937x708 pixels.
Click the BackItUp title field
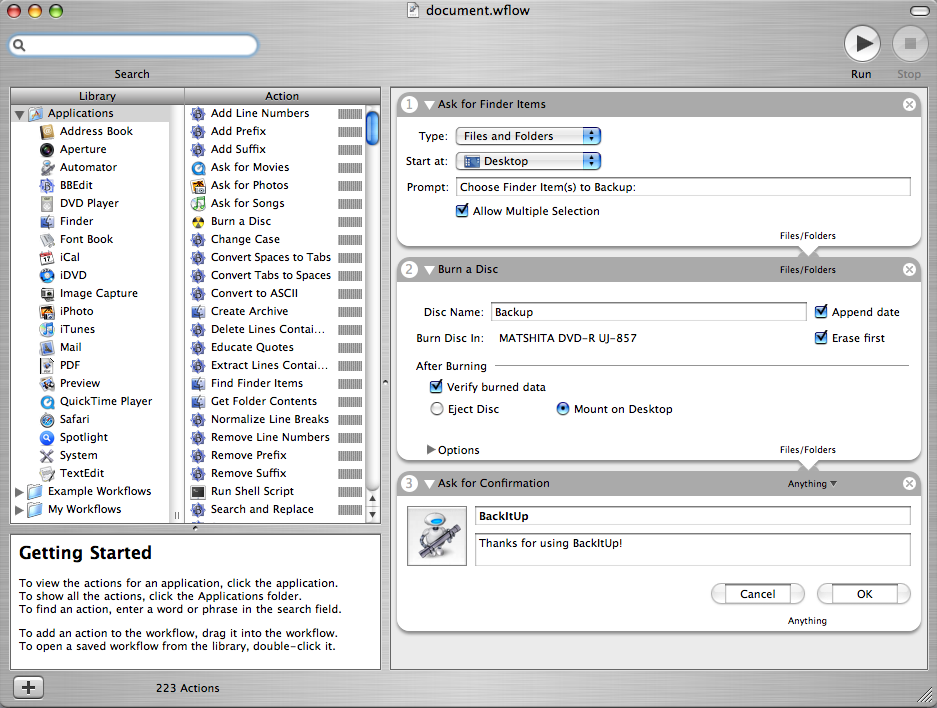coord(693,516)
